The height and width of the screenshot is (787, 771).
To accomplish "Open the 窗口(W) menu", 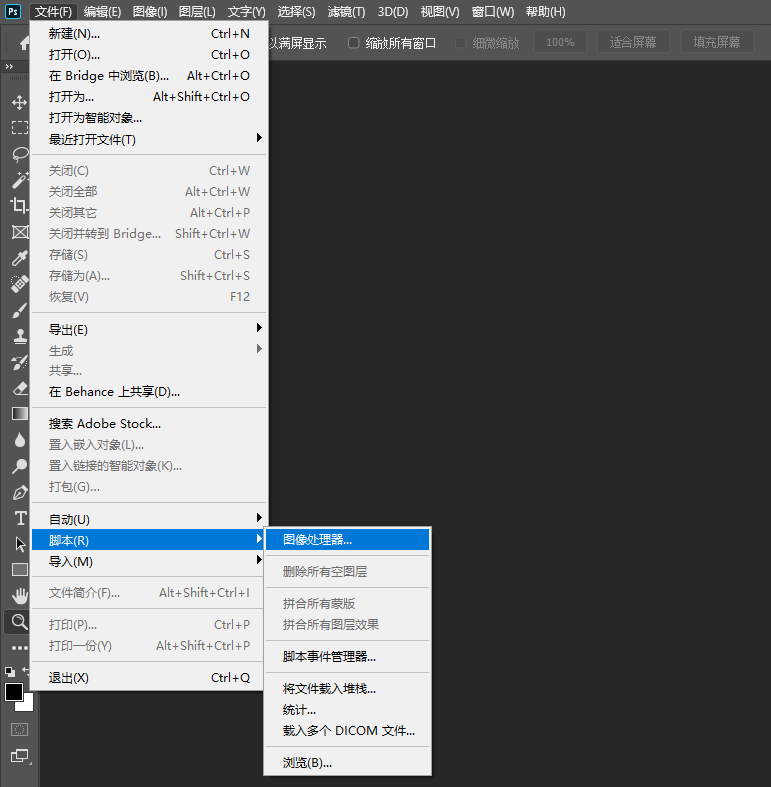I will click(492, 12).
